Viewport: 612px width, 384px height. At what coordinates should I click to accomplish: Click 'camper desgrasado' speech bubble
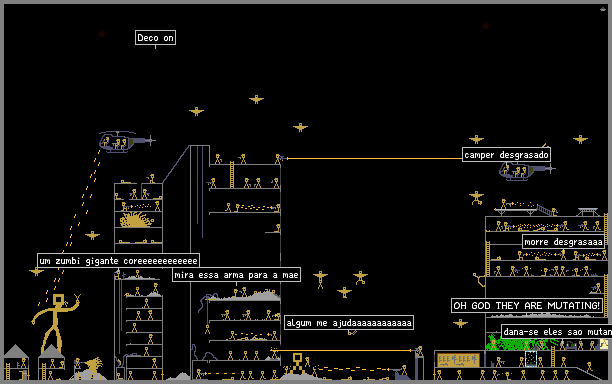click(x=506, y=155)
